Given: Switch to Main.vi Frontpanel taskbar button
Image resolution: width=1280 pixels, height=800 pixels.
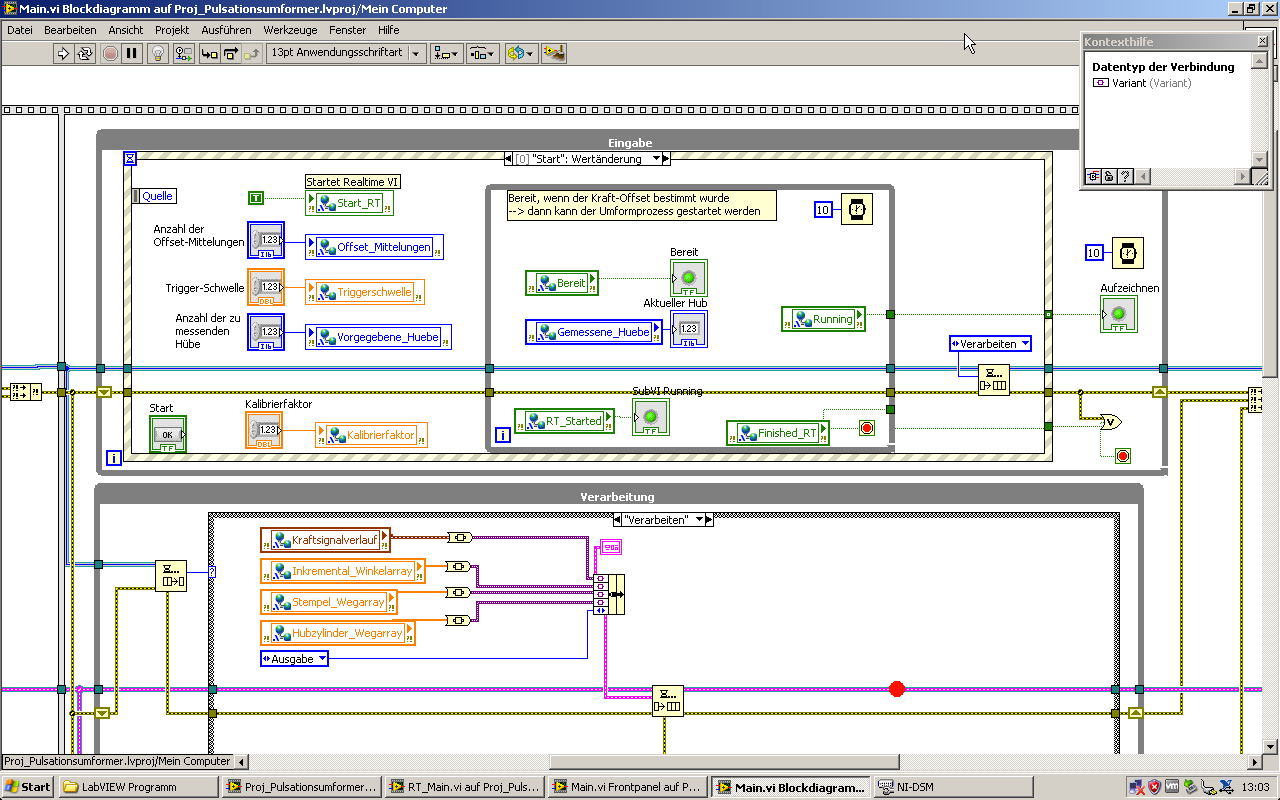Looking at the screenshot, I should pyautogui.click(x=628, y=787).
